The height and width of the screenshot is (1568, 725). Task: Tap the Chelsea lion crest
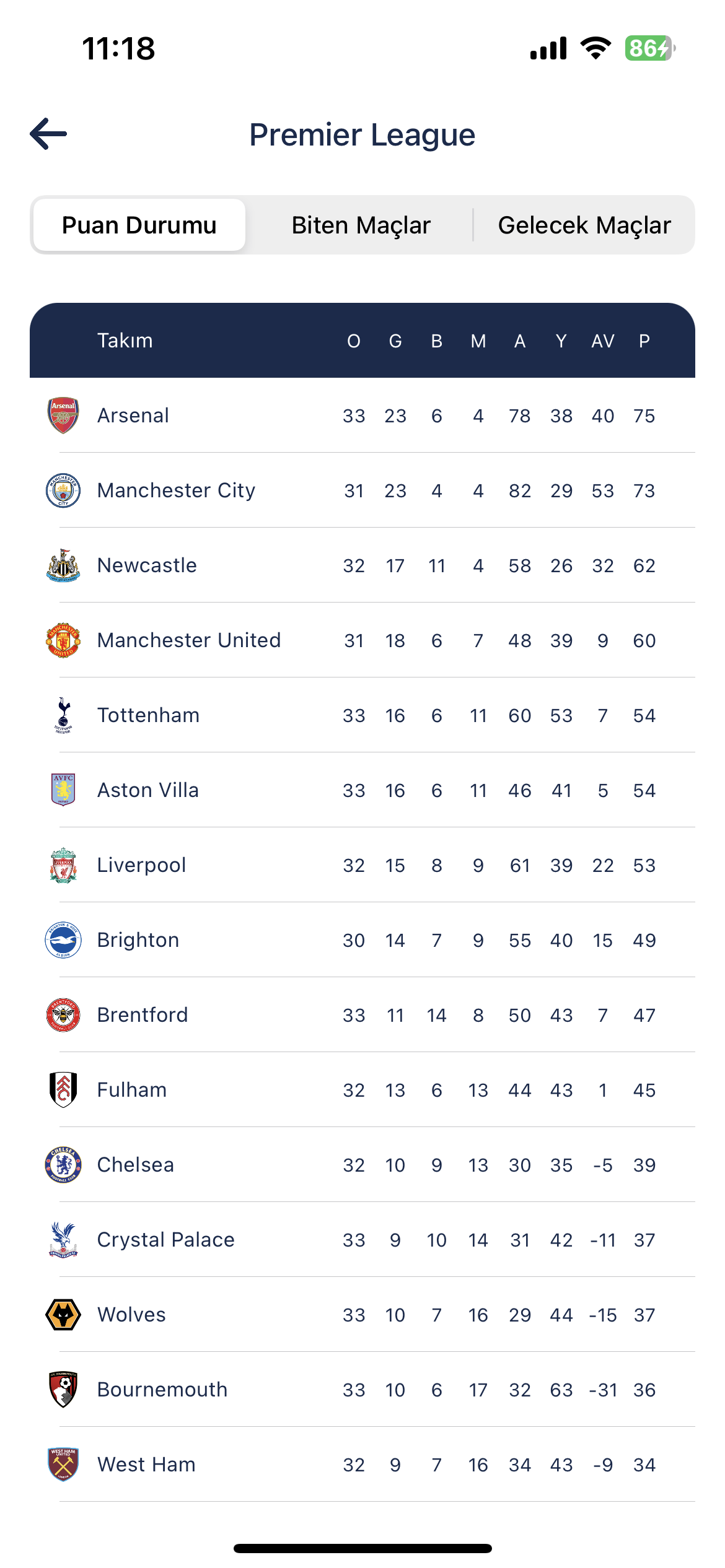(x=63, y=1165)
